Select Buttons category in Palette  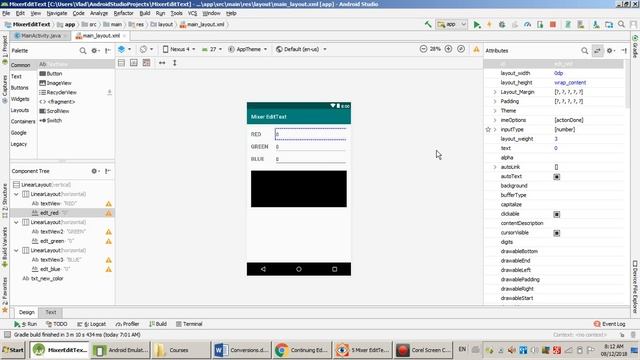pos(20,88)
